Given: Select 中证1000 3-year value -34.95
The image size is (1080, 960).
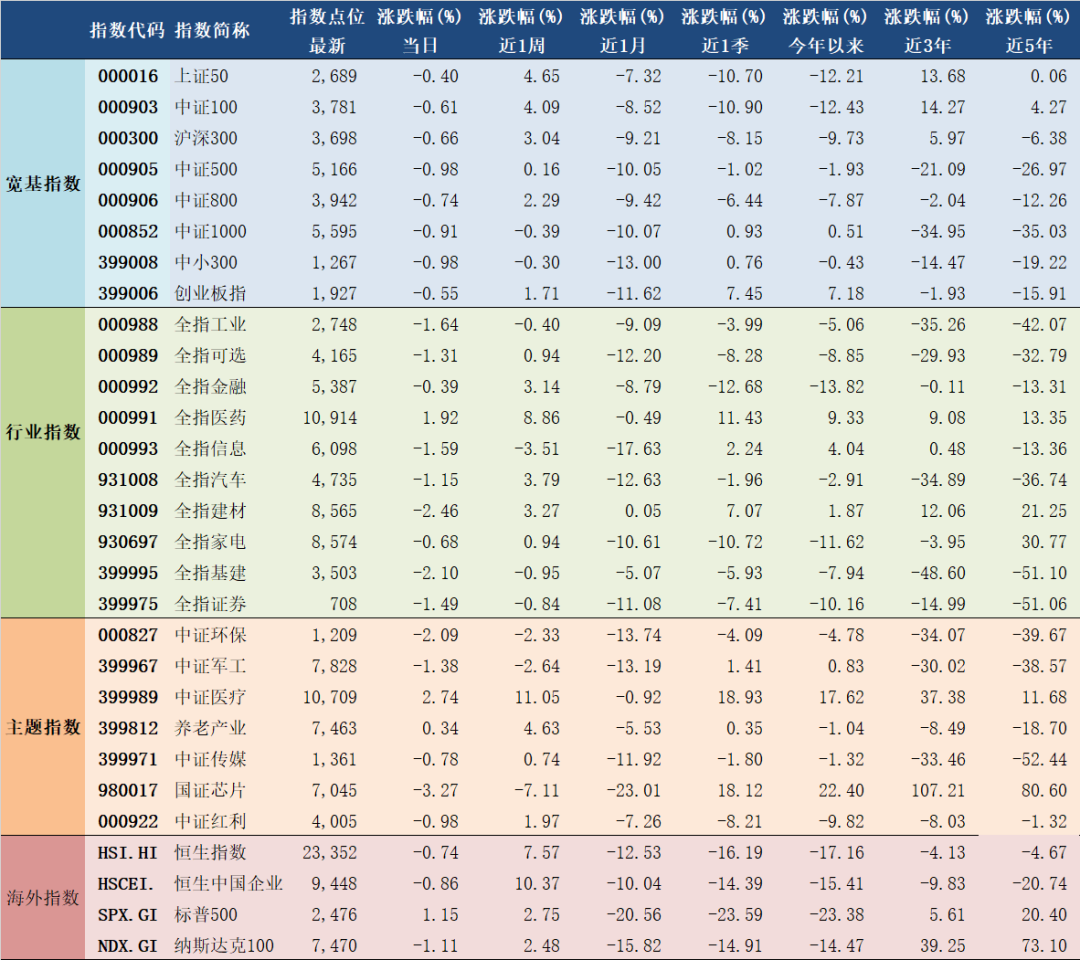Looking at the screenshot, I should (x=938, y=231).
